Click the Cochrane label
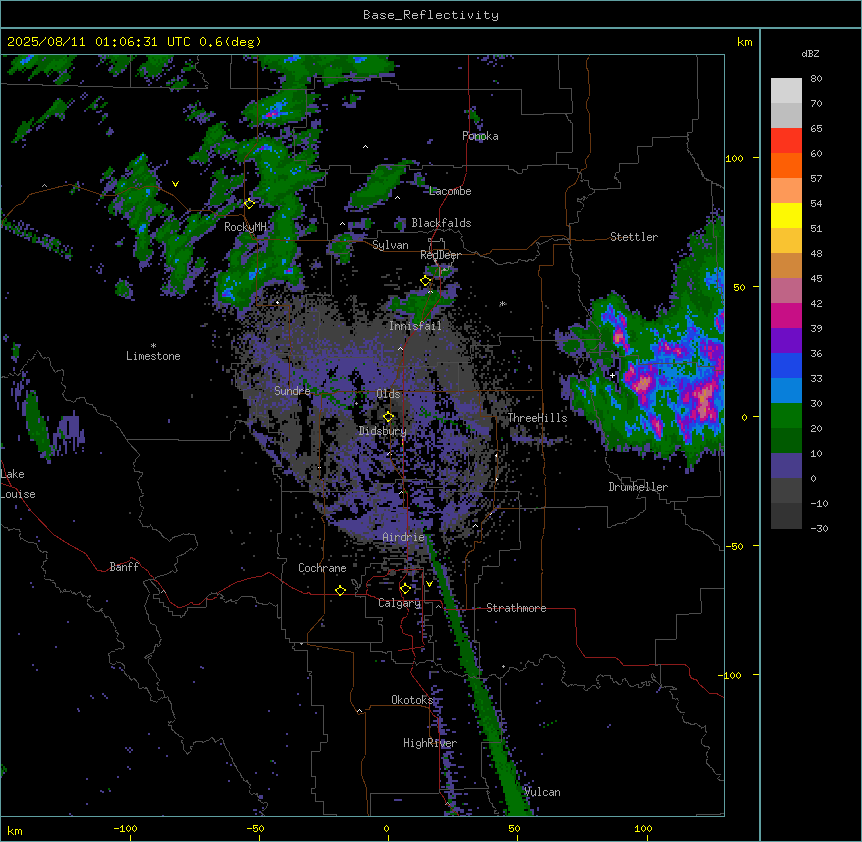The image size is (862, 842). point(322,568)
